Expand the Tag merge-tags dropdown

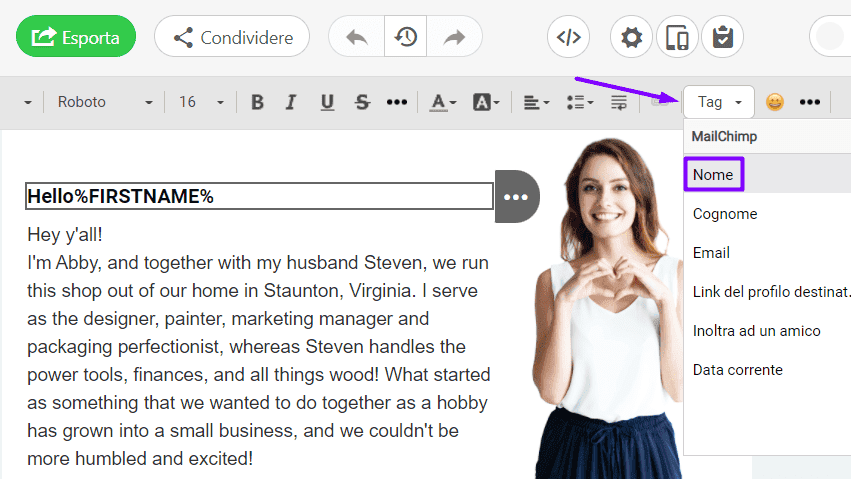[718, 102]
